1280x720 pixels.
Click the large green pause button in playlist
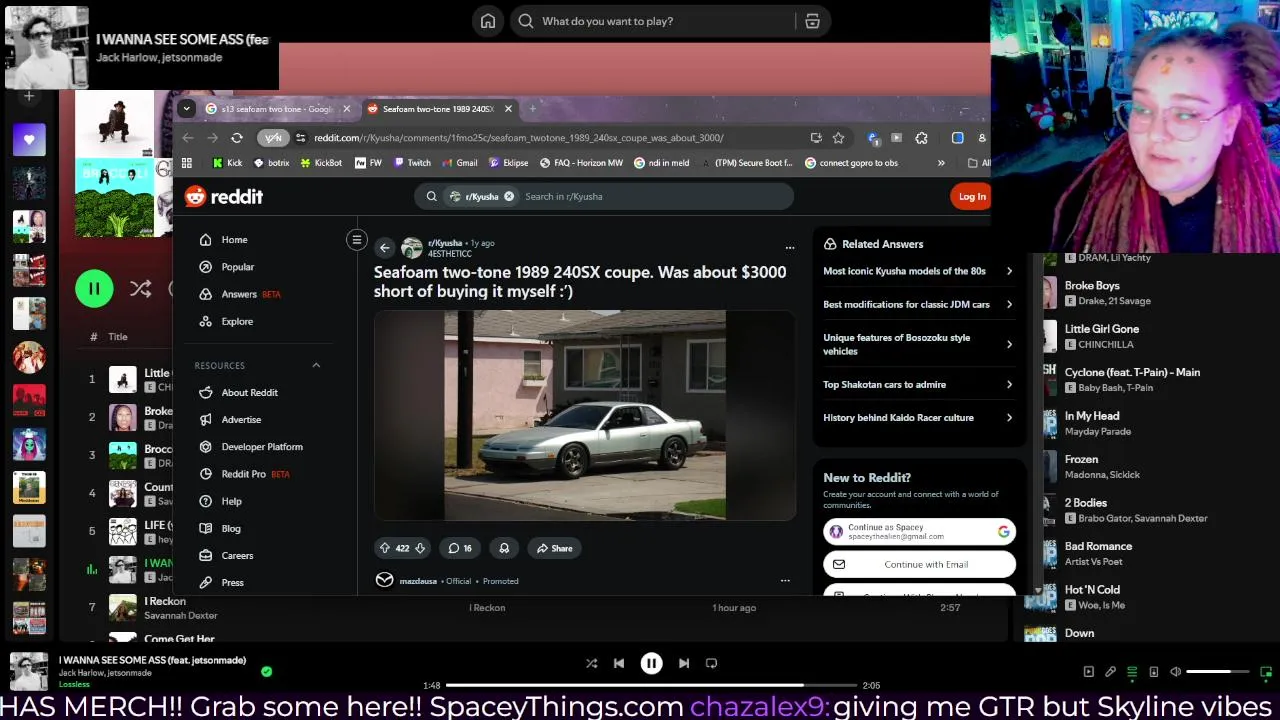94,289
